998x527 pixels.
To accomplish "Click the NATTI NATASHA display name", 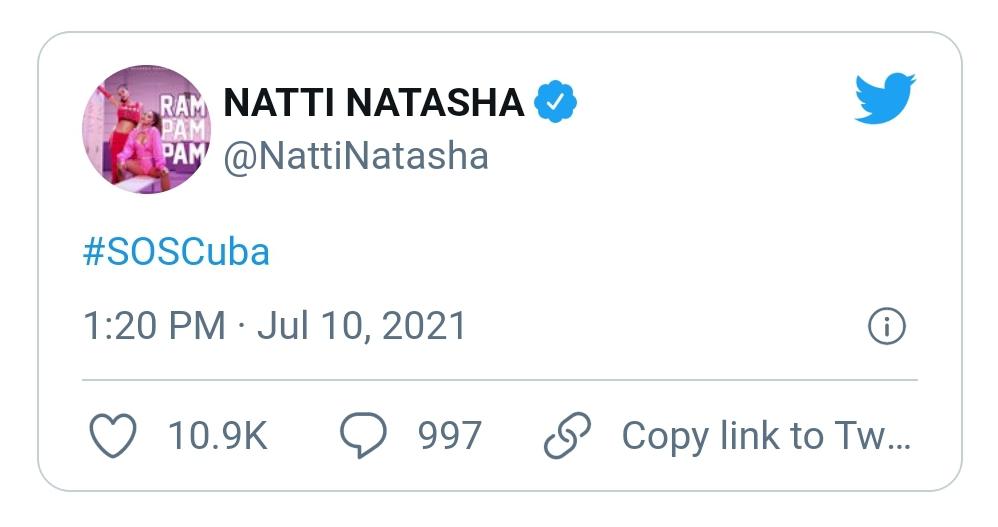I will [373, 102].
